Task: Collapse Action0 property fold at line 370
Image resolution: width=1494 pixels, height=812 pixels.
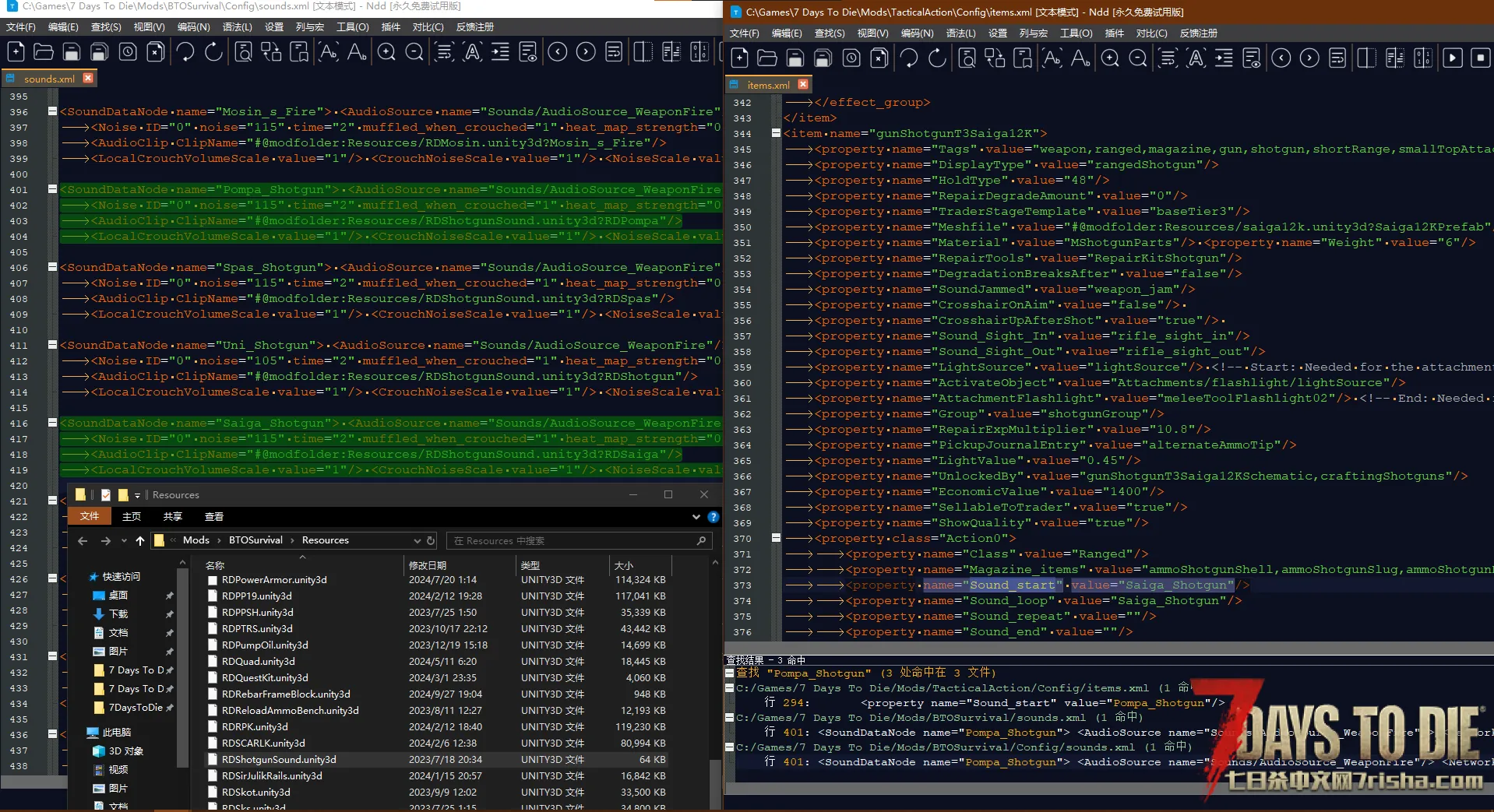Action: coord(776,538)
